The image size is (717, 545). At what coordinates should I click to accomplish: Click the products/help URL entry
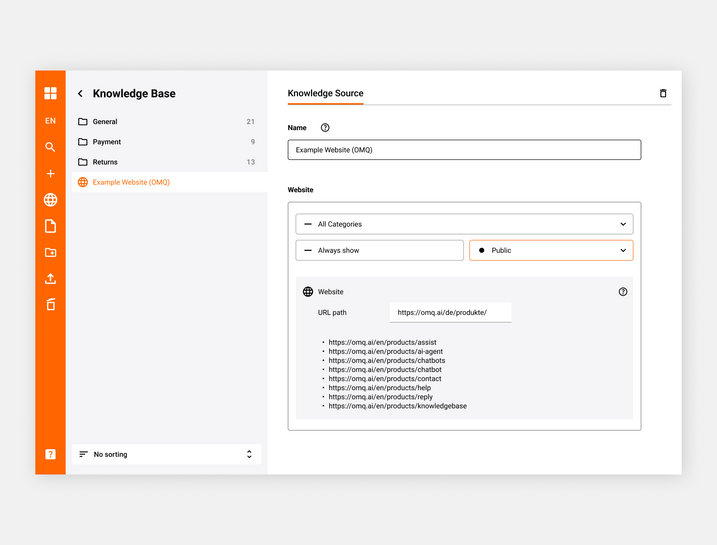point(380,388)
